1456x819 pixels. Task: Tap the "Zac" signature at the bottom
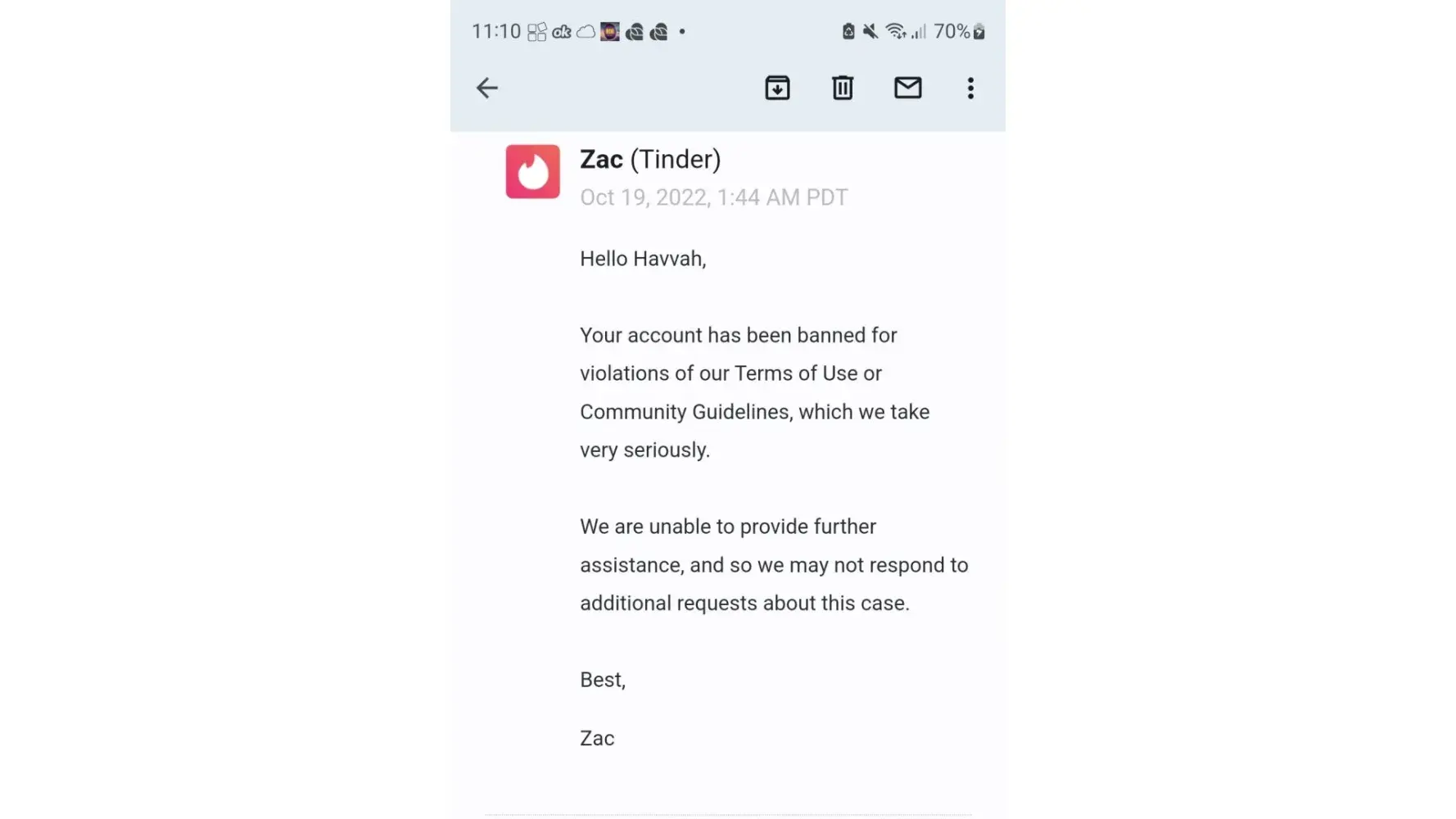tap(597, 738)
